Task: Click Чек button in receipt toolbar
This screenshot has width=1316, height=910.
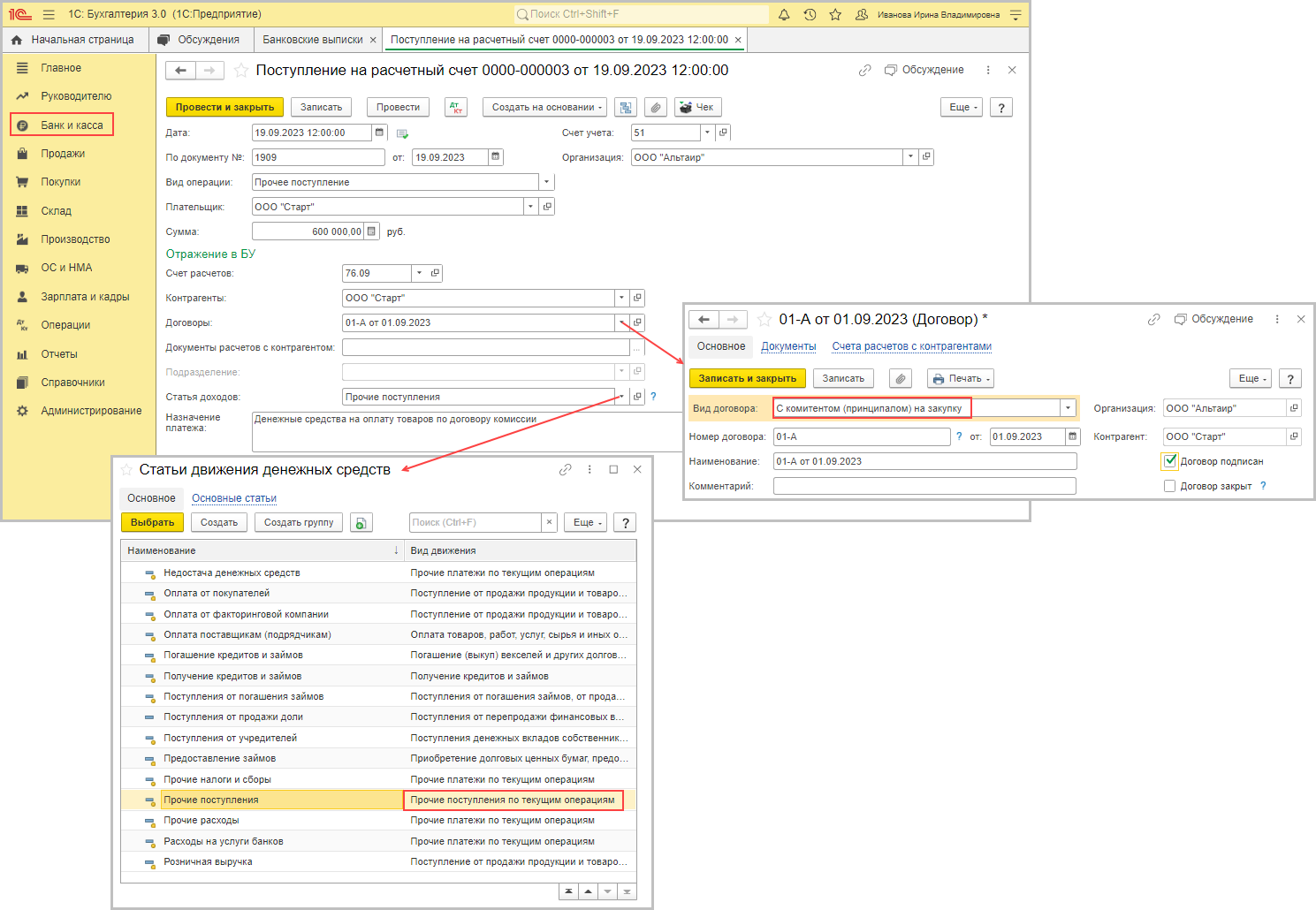Action: pos(698,107)
